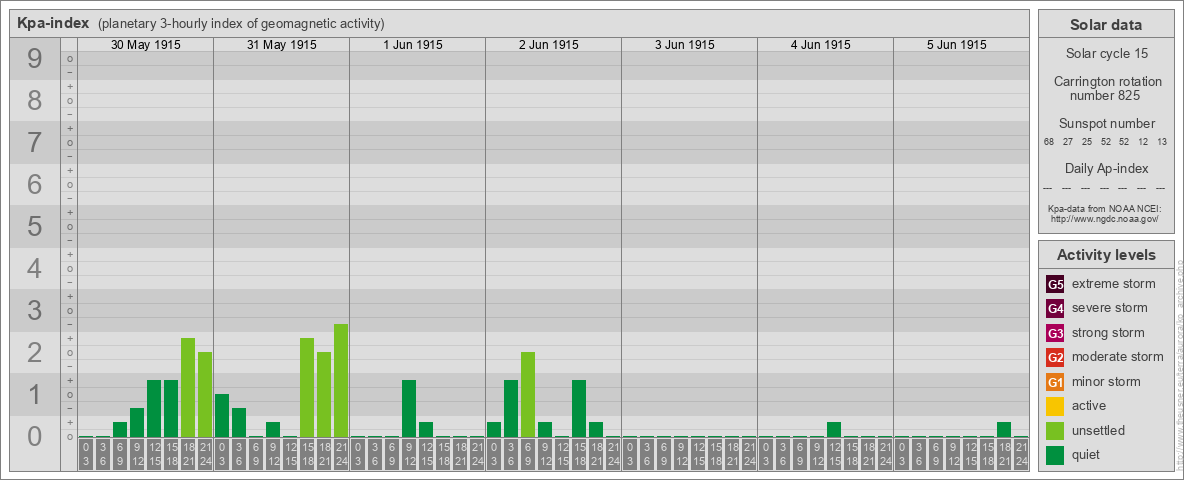1184x480 pixels.
Task: Click the 4 Jun 1915 date header
Action: 821,45
